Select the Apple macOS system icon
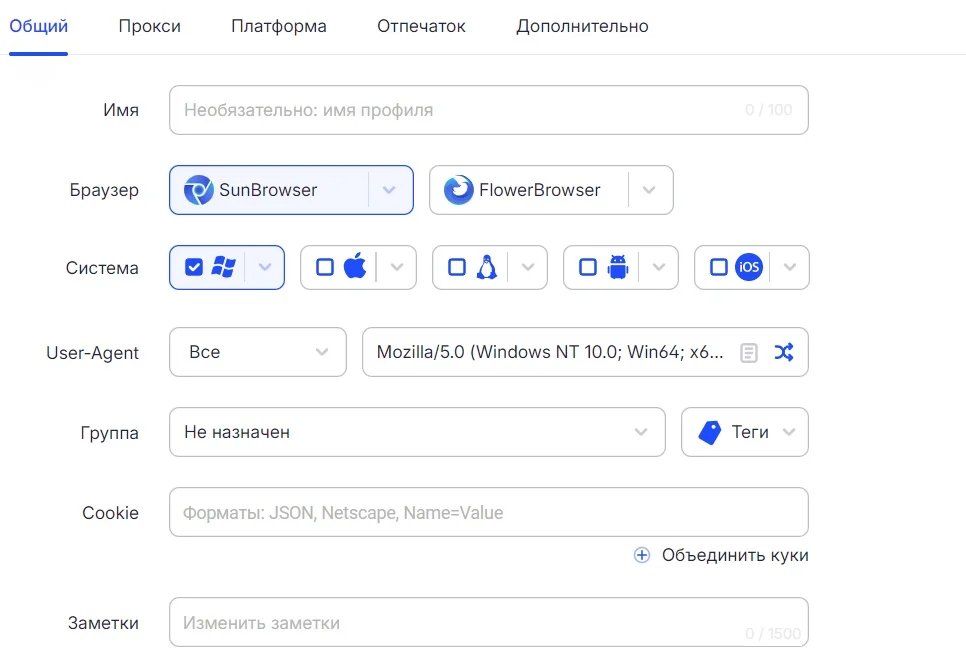This screenshot has height=663, width=966. [x=355, y=266]
